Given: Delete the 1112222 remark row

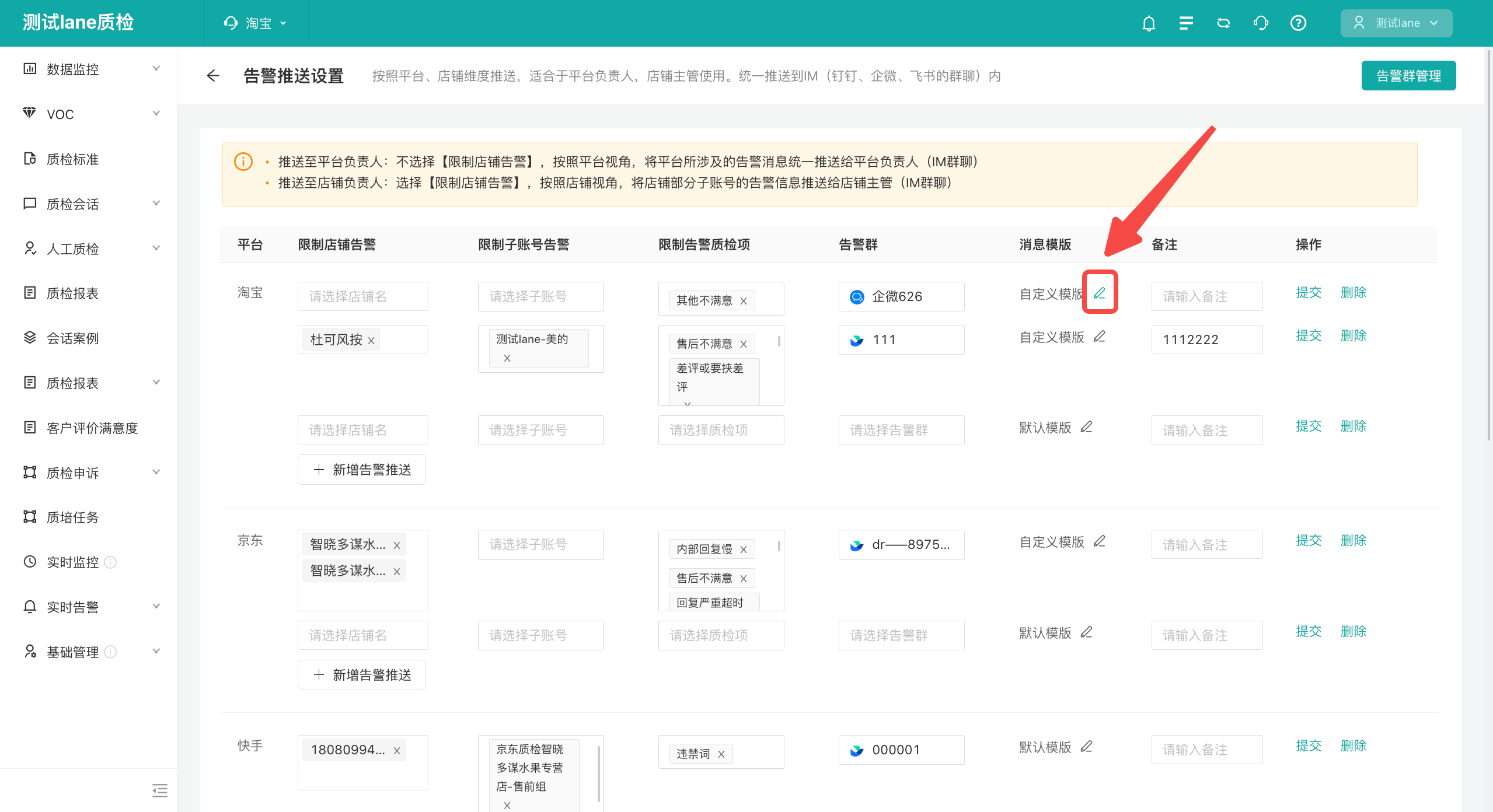Looking at the screenshot, I should [1353, 336].
